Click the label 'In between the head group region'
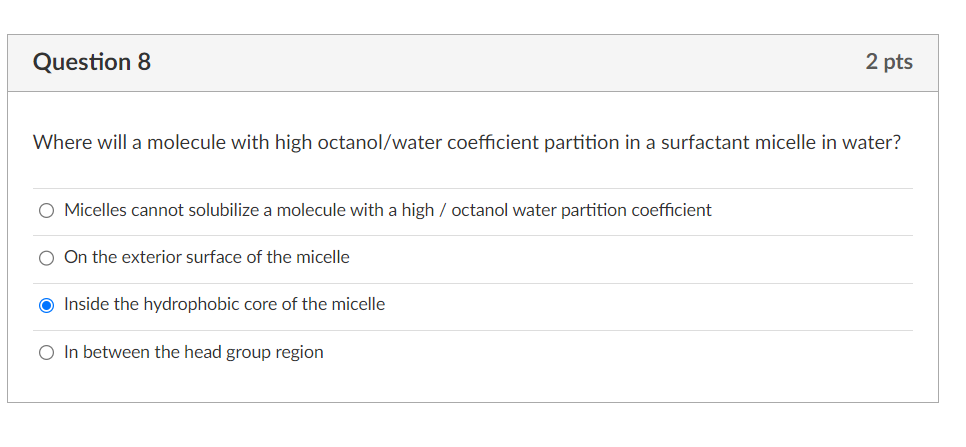The height and width of the screenshot is (447, 966). coord(193,352)
